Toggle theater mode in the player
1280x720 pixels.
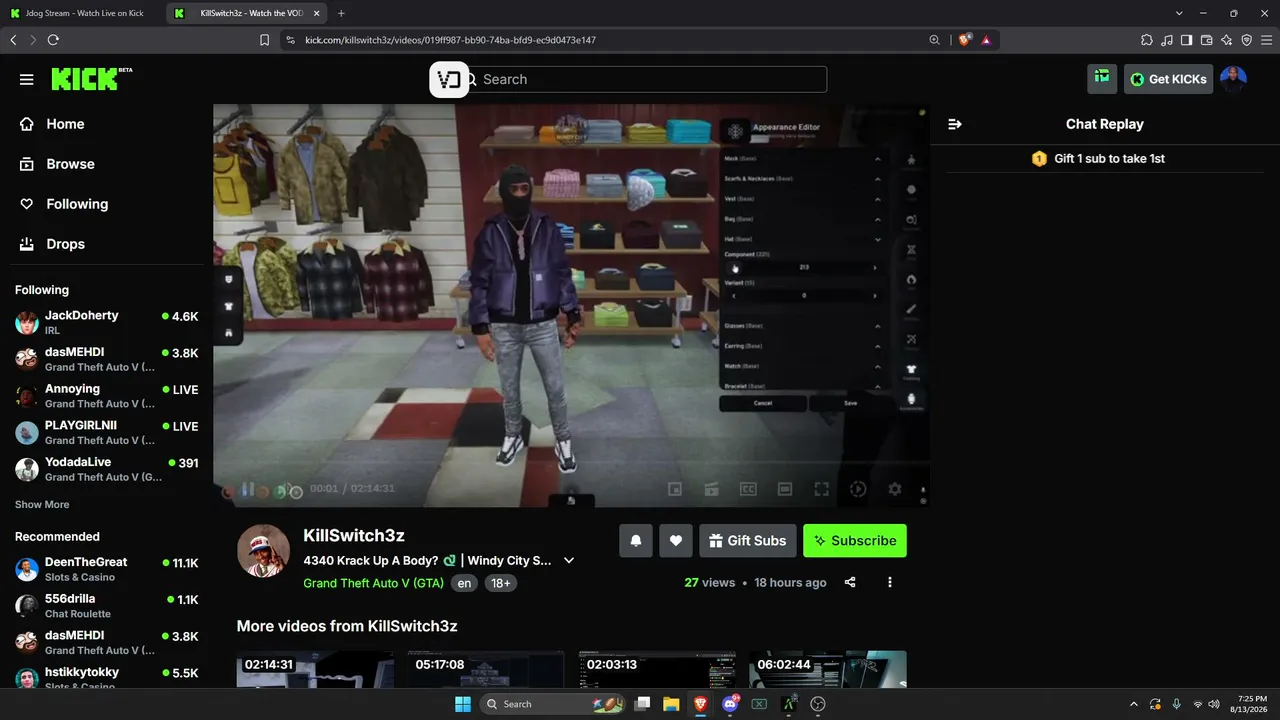click(785, 489)
